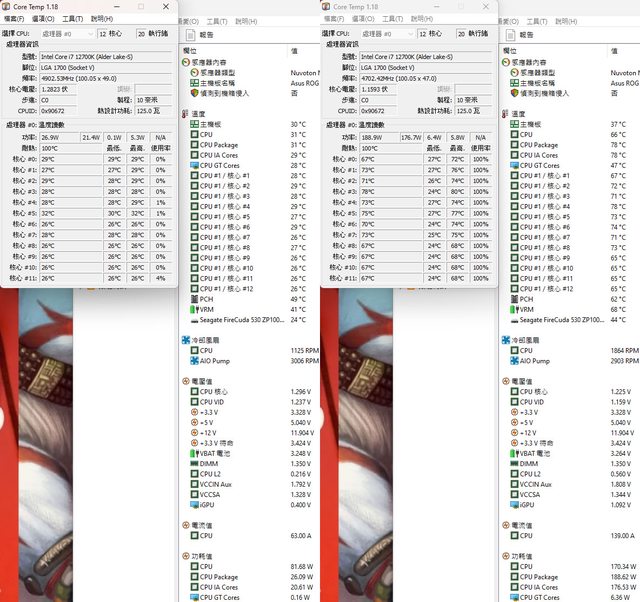The image size is (640, 602).
Task: Click the VRM icon showing 41 °C
Action: [195, 309]
